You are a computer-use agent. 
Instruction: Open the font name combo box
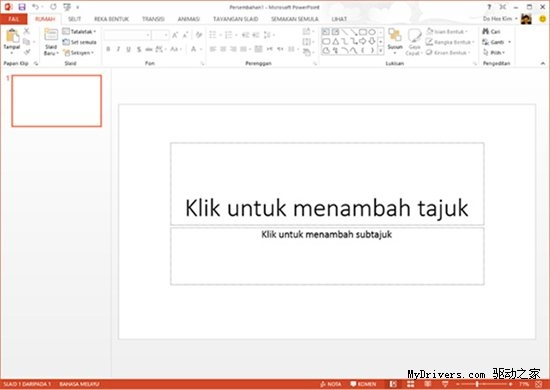pyautogui.click(x=127, y=35)
